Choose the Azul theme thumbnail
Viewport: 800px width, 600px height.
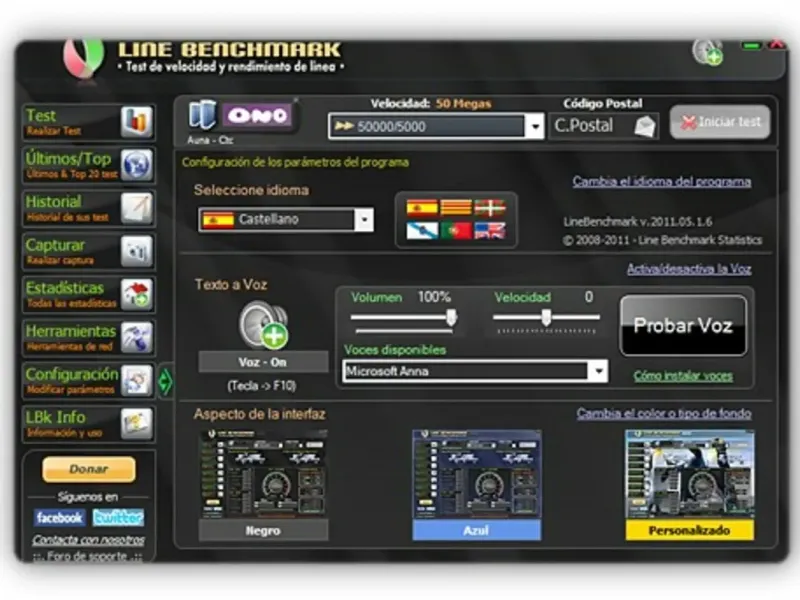[477, 474]
